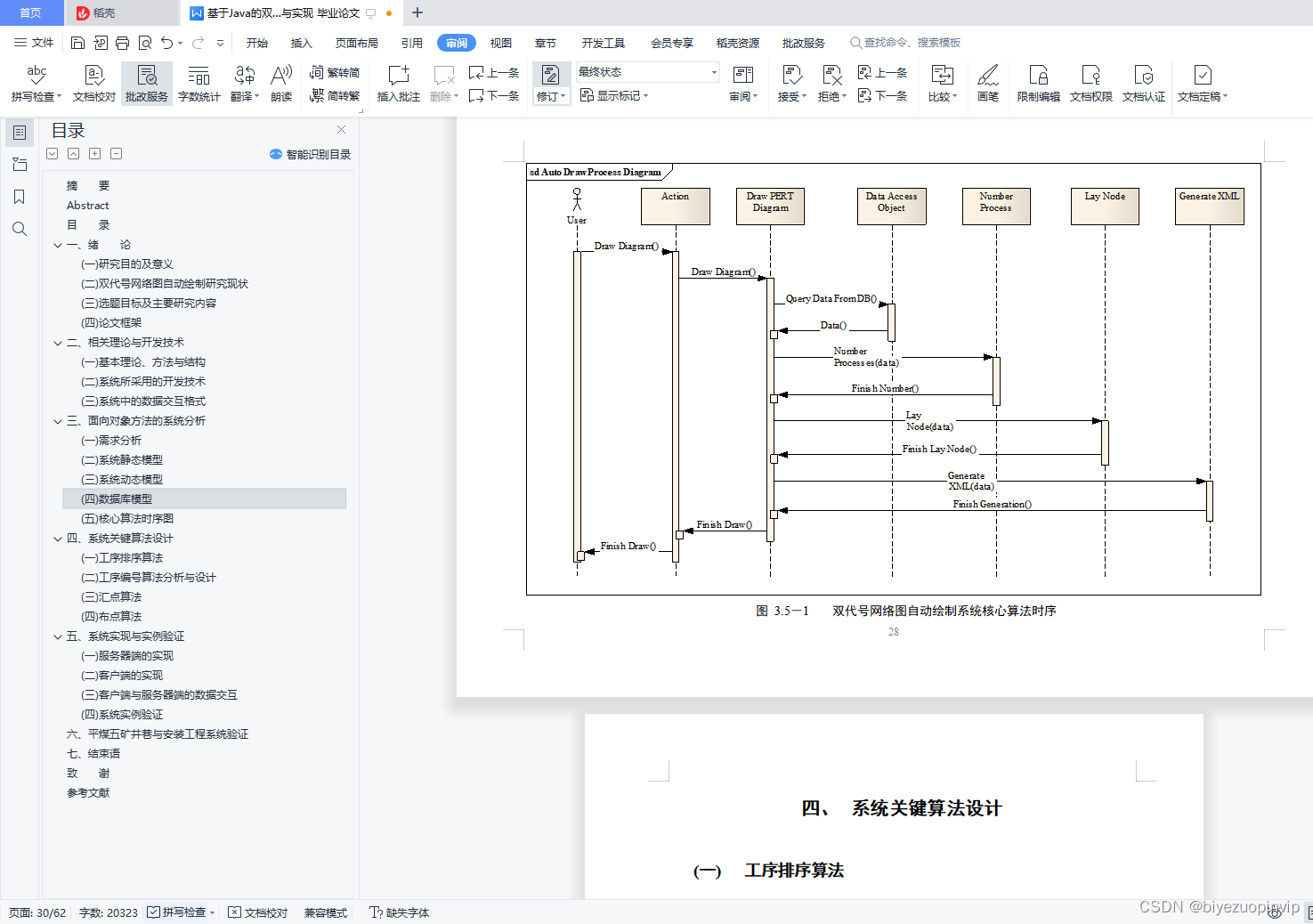This screenshot has height=924, width=1313.
Task: Open the bookmark panel in left sidebar
Action: coord(20,197)
